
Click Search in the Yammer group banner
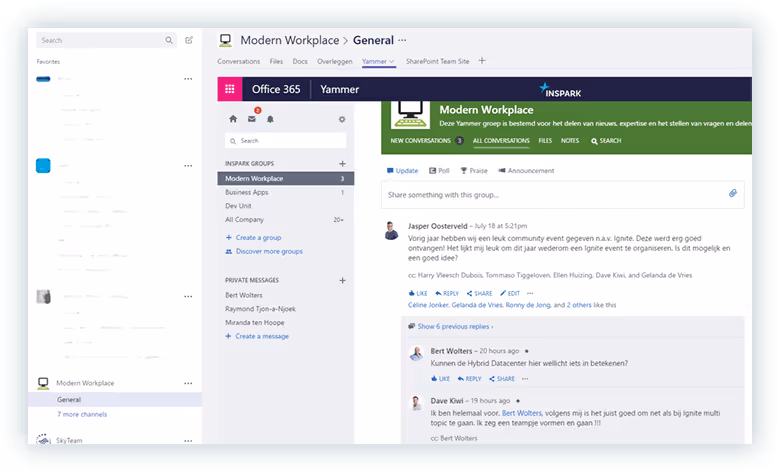pyautogui.click(x=606, y=141)
